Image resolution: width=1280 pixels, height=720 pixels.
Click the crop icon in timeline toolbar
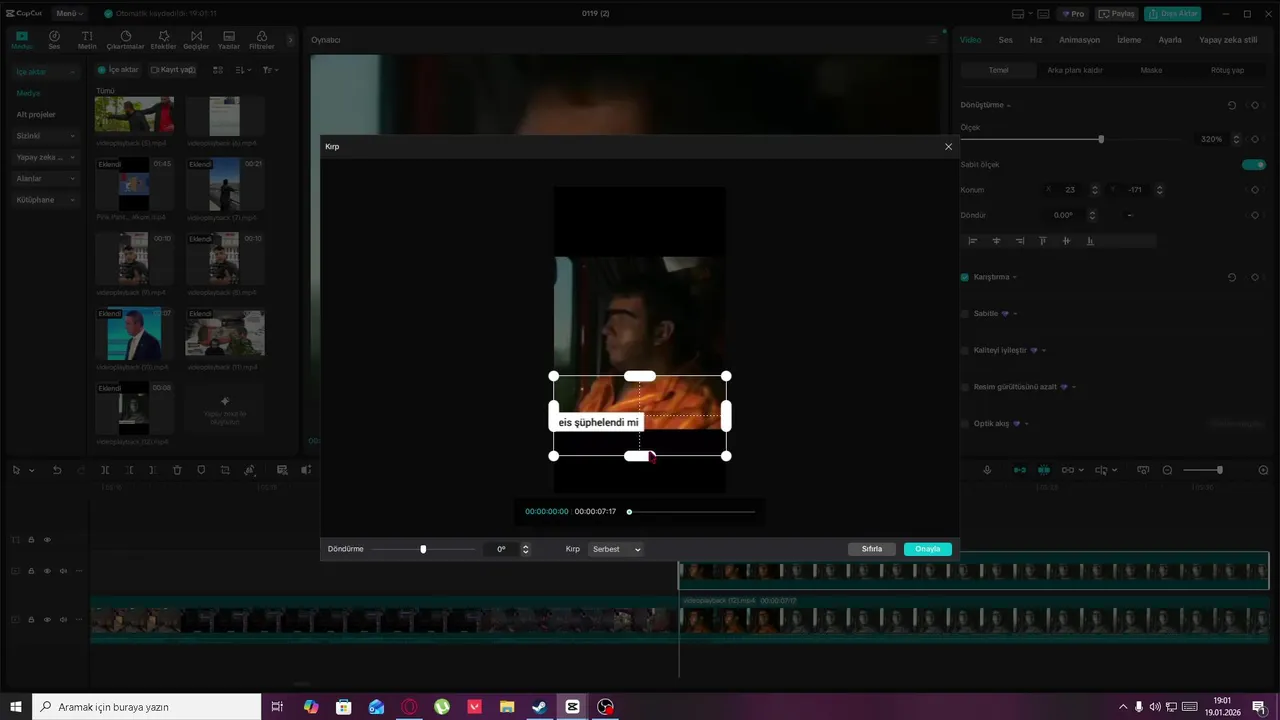click(x=225, y=470)
